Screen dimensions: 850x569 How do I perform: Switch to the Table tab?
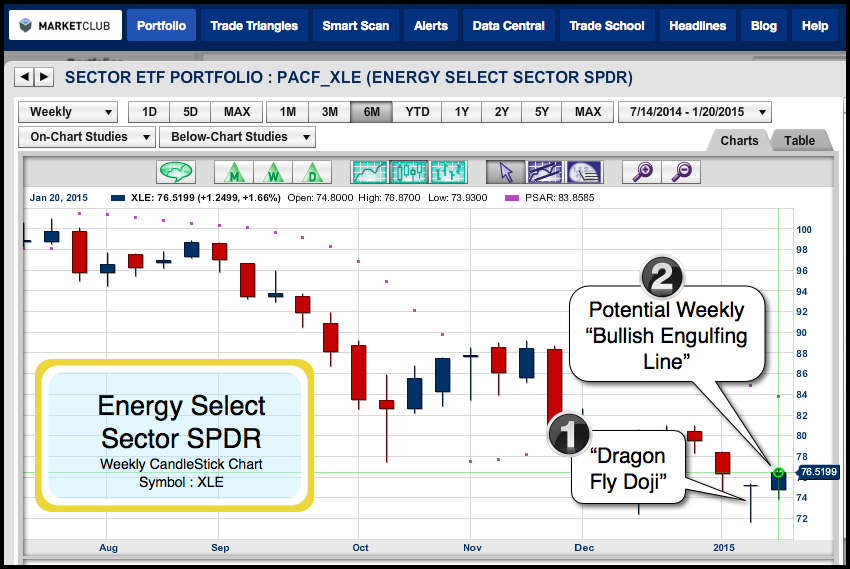799,141
